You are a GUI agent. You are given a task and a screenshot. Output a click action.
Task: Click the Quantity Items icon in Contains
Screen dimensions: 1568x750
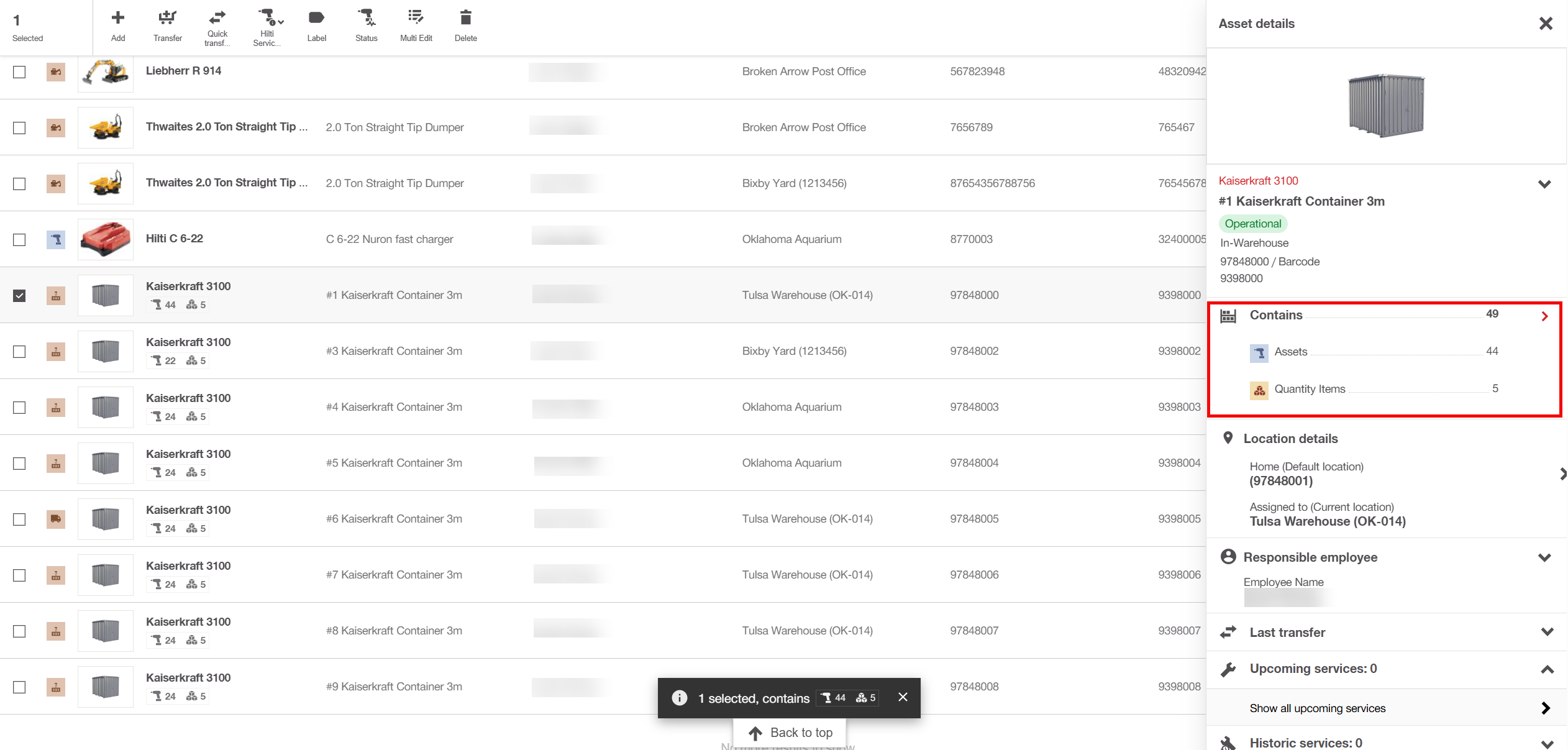point(1259,390)
